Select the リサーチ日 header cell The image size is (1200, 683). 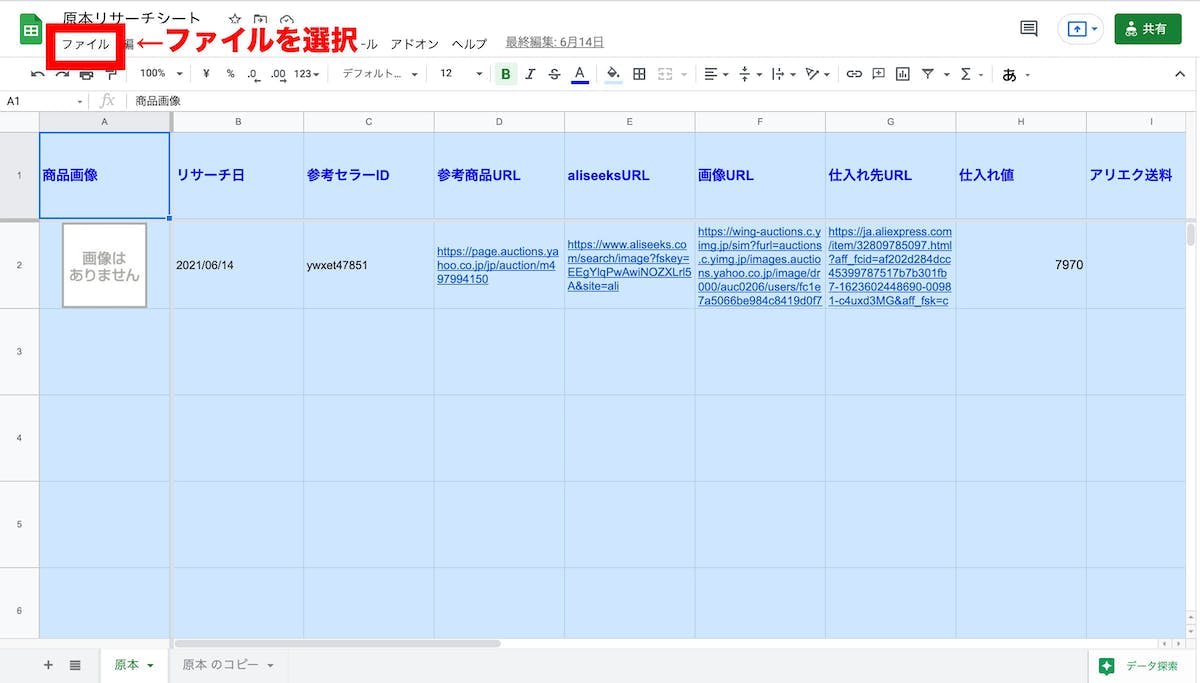(x=238, y=175)
